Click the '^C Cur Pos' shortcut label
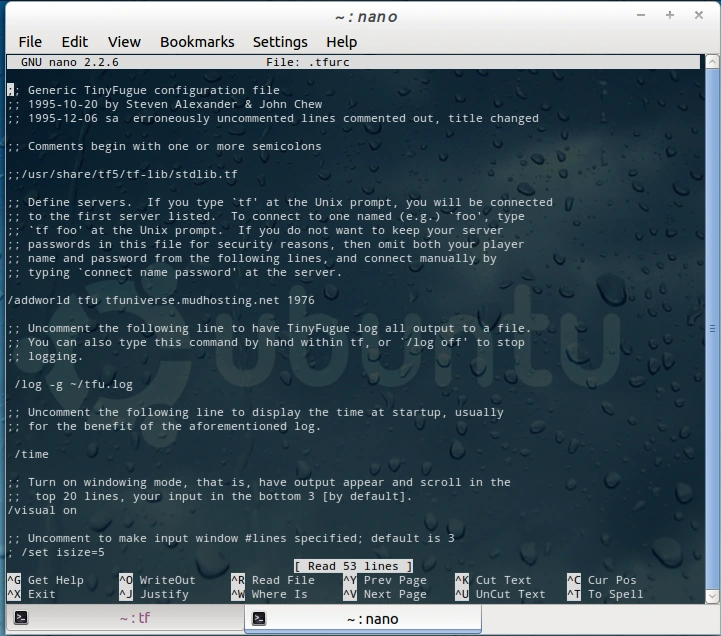 point(602,580)
